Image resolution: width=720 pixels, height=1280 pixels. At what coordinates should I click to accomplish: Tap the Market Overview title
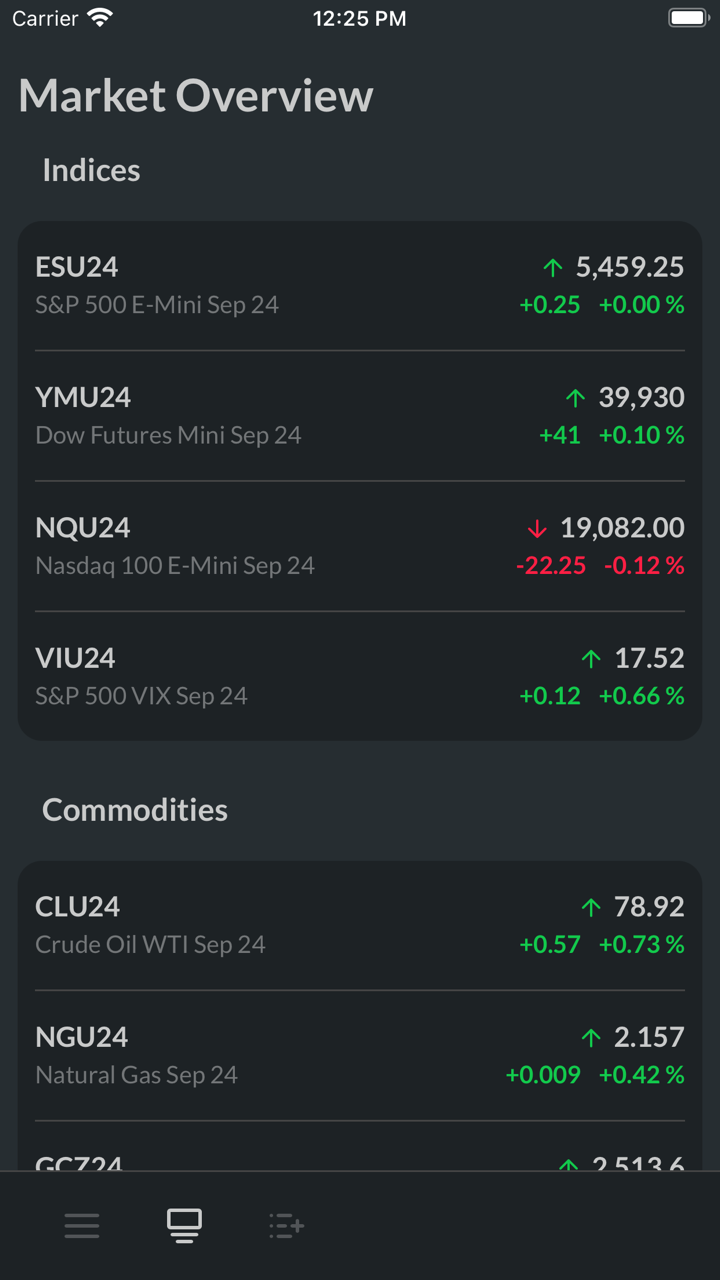tap(196, 96)
